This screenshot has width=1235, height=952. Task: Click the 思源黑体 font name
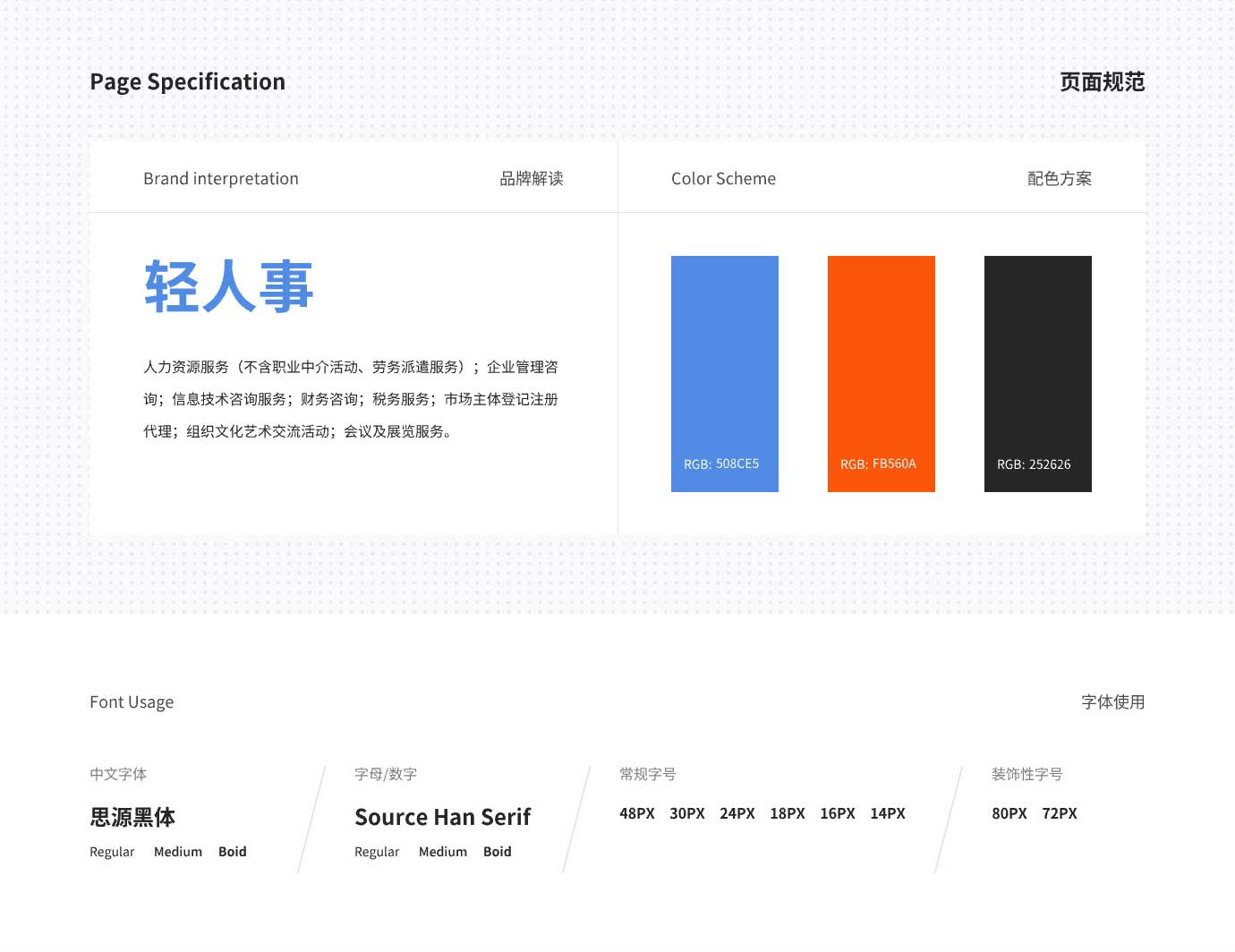(132, 817)
